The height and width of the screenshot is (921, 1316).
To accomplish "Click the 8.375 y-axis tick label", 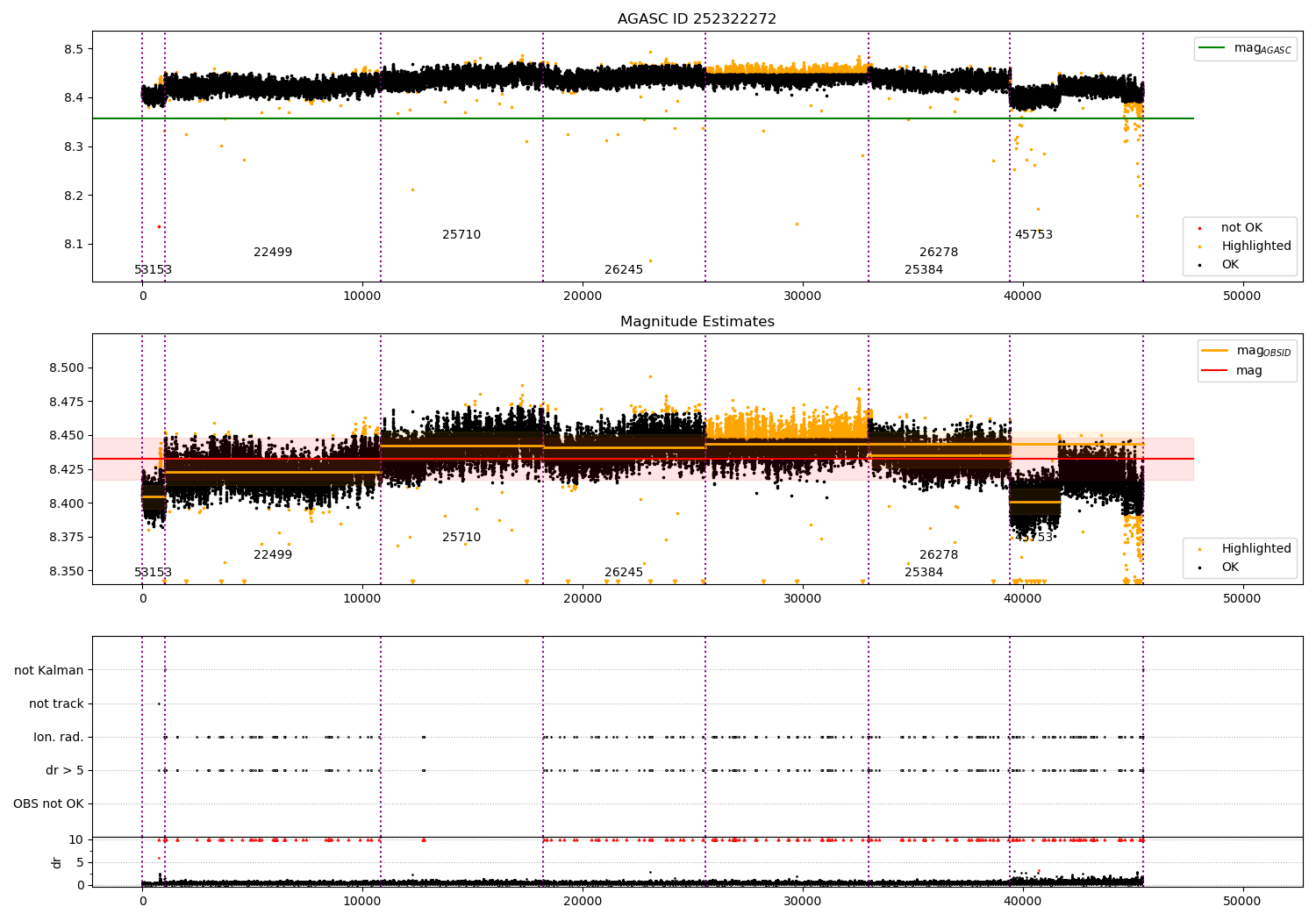I will (x=67, y=538).
